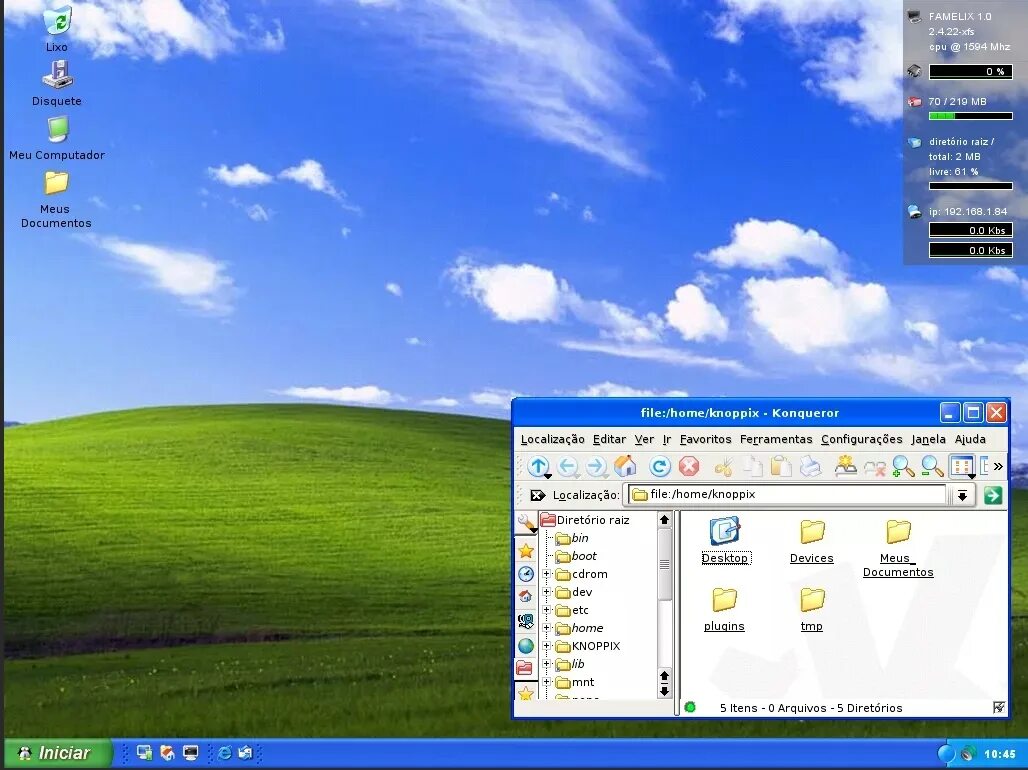Viewport: 1028px width, 770px height.
Task: Select the Root Directory red folder tab
Action: [x=524, y=668]
